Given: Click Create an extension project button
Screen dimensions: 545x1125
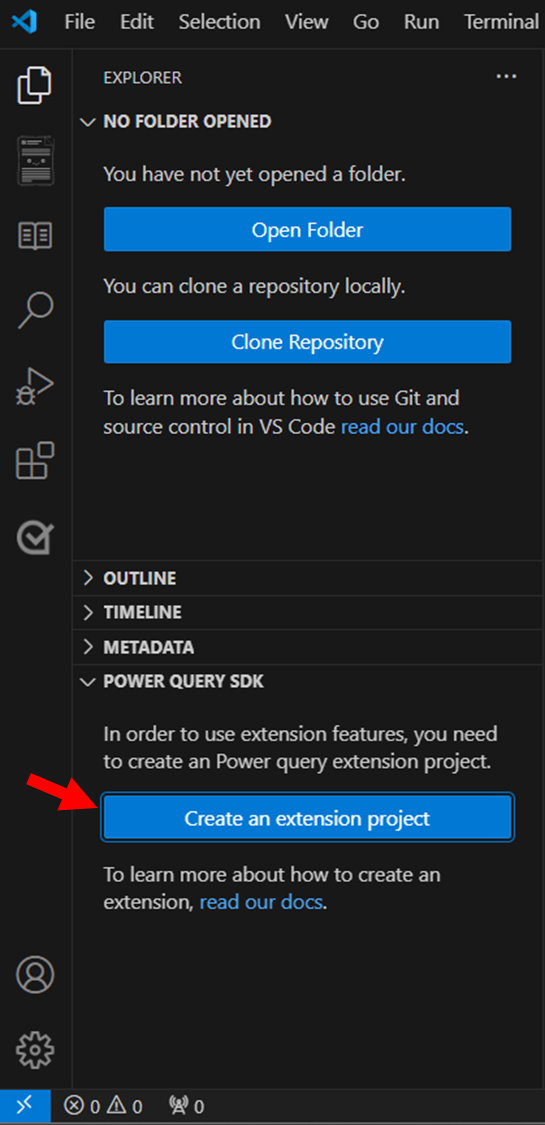Looking at the screenshot, I should [x=307, y=818].
